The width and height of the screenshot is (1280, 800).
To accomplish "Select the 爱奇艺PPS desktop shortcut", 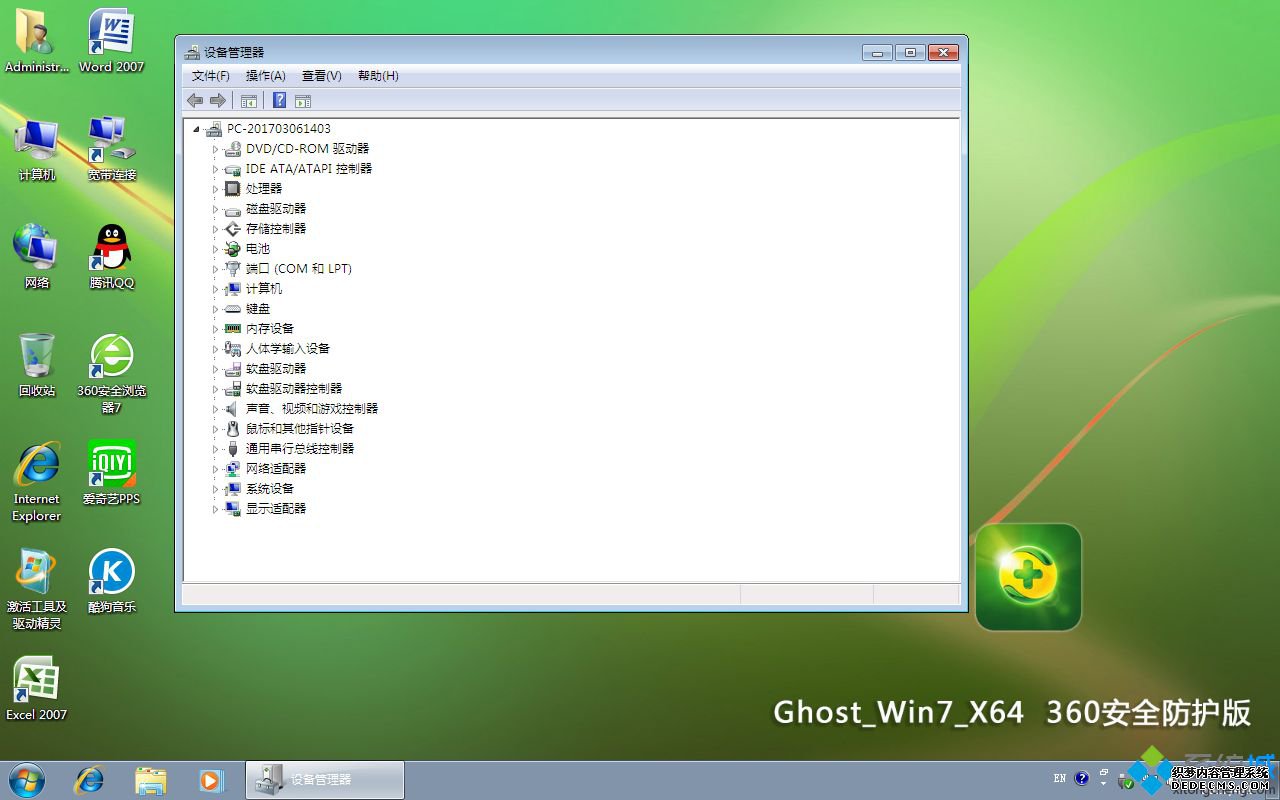I will [x=111, y=473].
